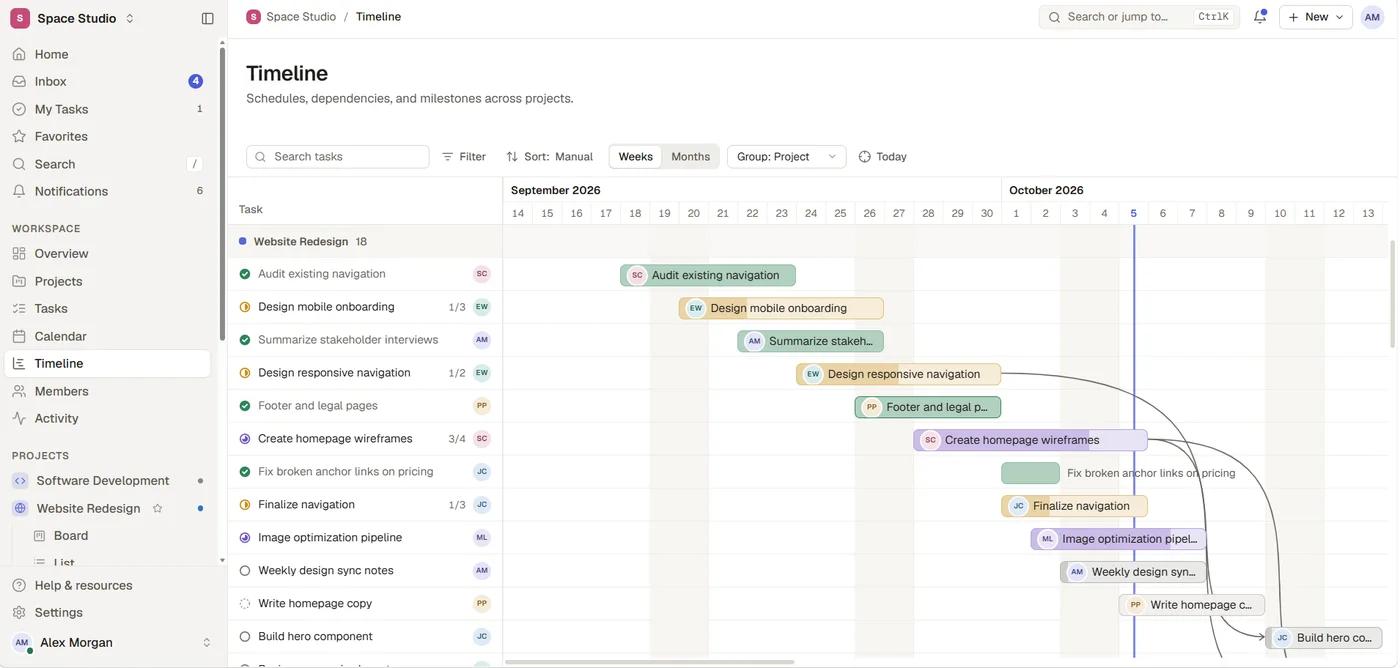Toggle status of Weekly design sync notes

click(245, 571)
